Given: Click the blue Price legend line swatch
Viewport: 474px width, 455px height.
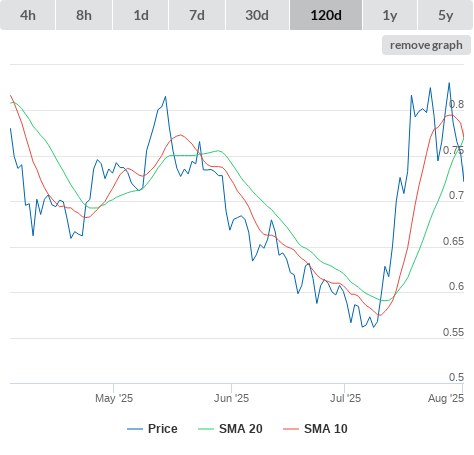Looking at the screenshot, I should click(135, 429).
